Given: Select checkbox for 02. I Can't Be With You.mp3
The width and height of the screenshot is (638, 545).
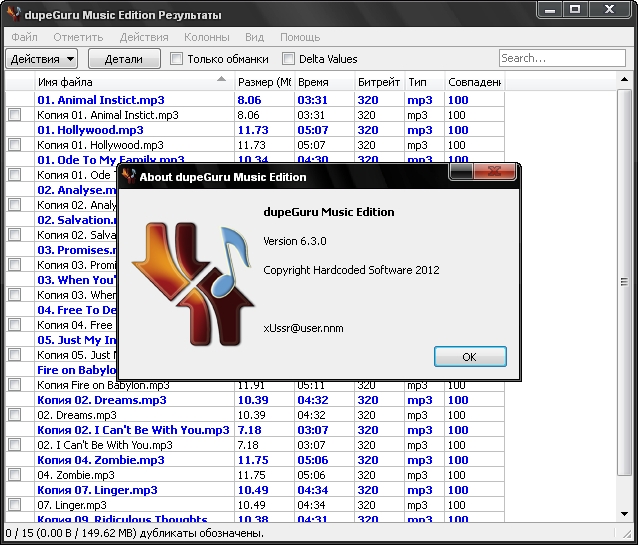Looking at the screenshot, I should 15,444.
